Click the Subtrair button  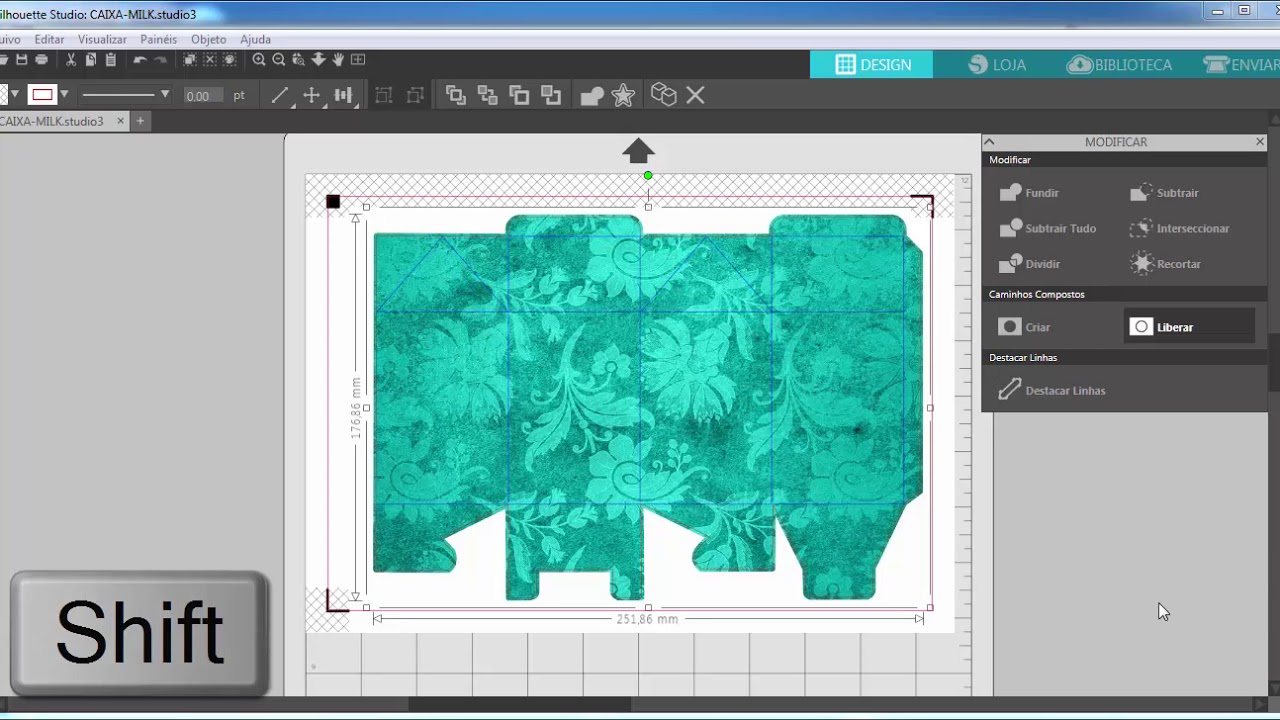(x=1164, y=192)
